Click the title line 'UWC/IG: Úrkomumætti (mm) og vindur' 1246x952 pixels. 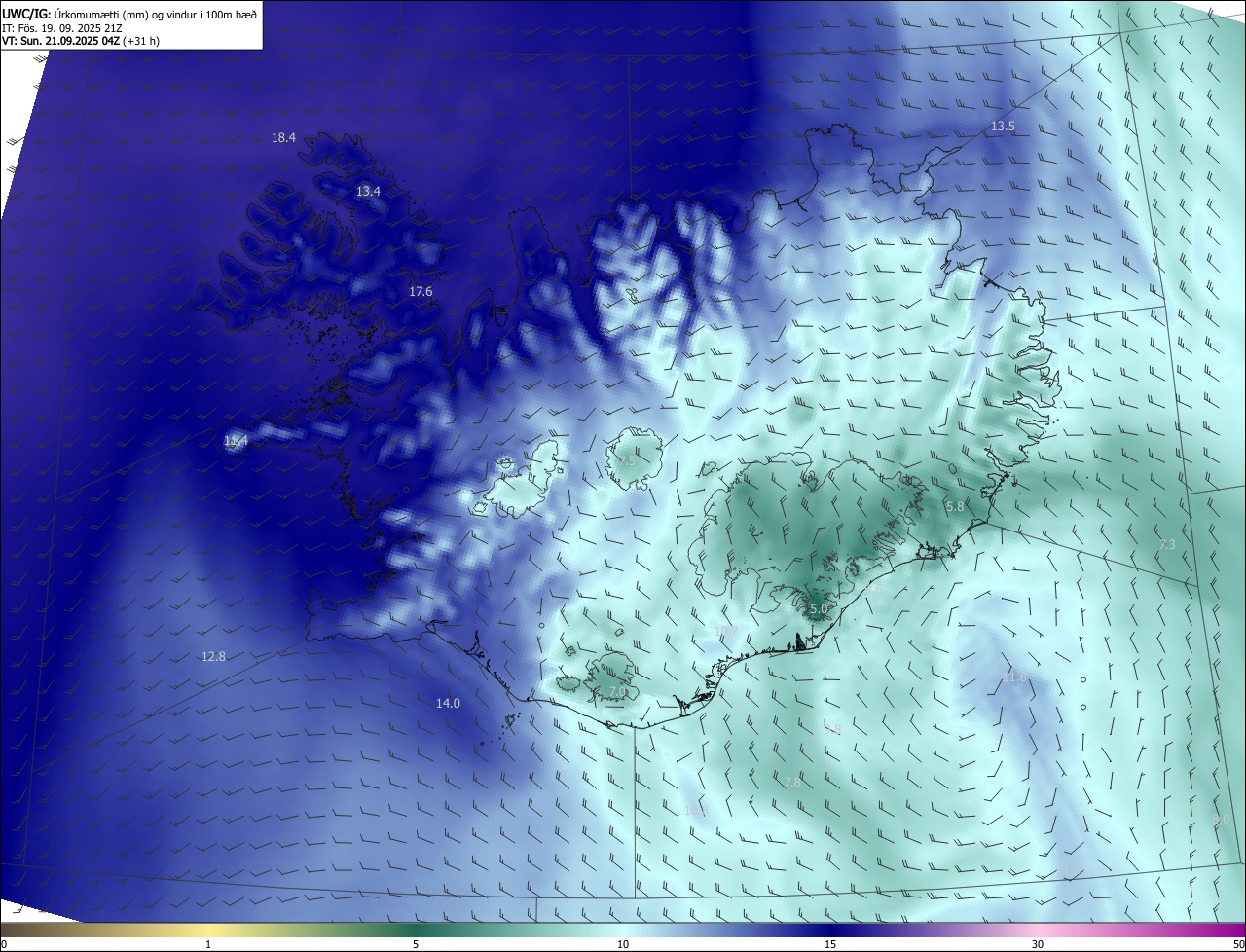129,15
